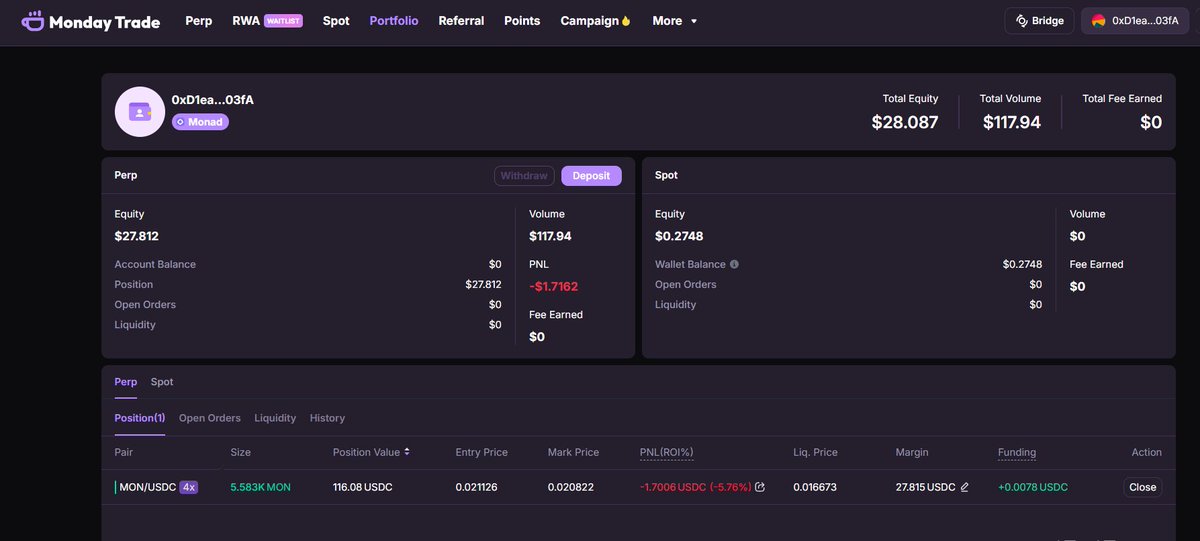This screenshot has width=1200, height=541.
Task: Open the Referral page
Action: 461,21
